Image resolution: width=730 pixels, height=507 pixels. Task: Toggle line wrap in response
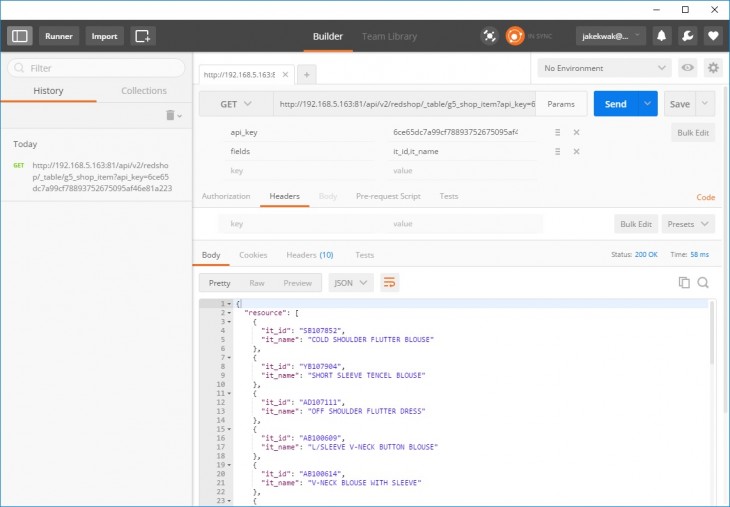pyautogui.click(x=390, y=283)
